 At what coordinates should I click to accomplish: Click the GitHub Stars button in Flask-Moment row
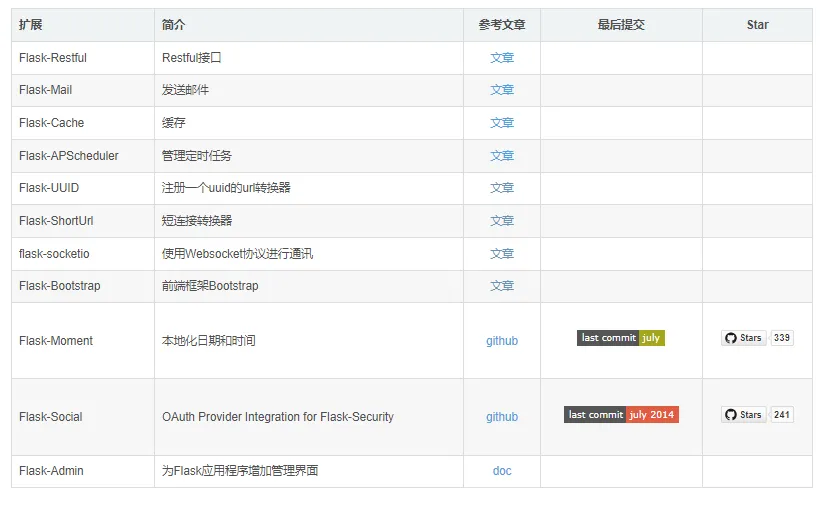tap(744, 338)
